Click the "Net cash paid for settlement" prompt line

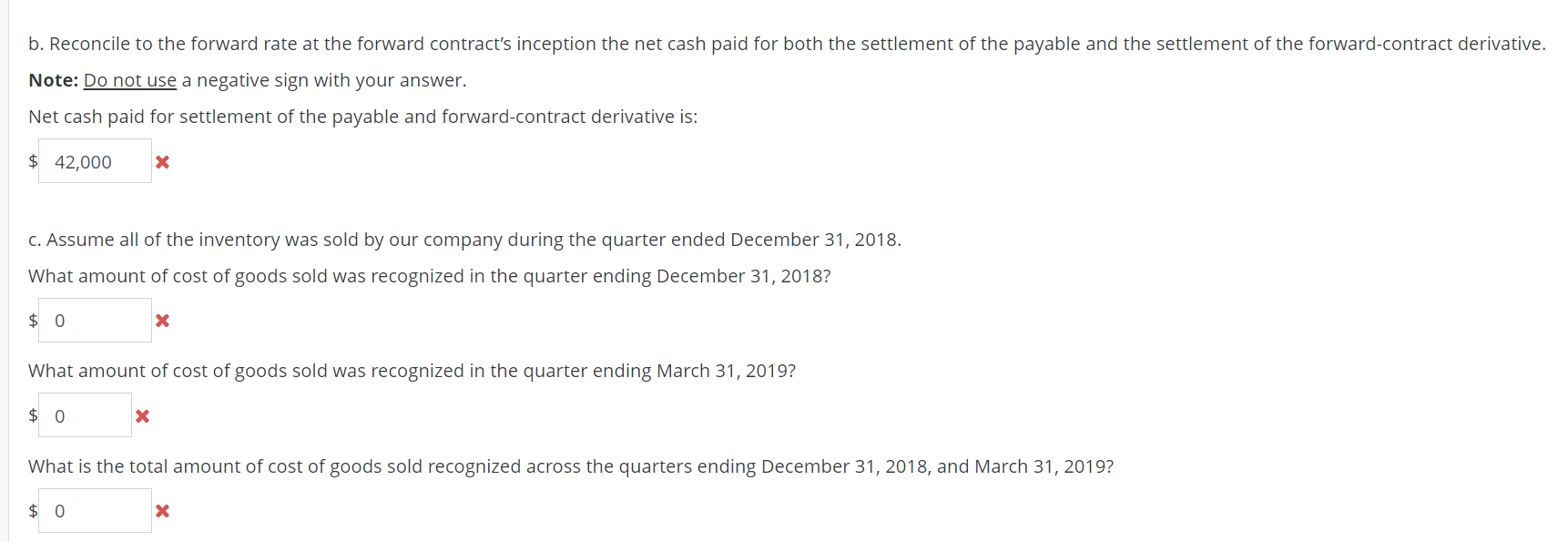click(363, 117)
